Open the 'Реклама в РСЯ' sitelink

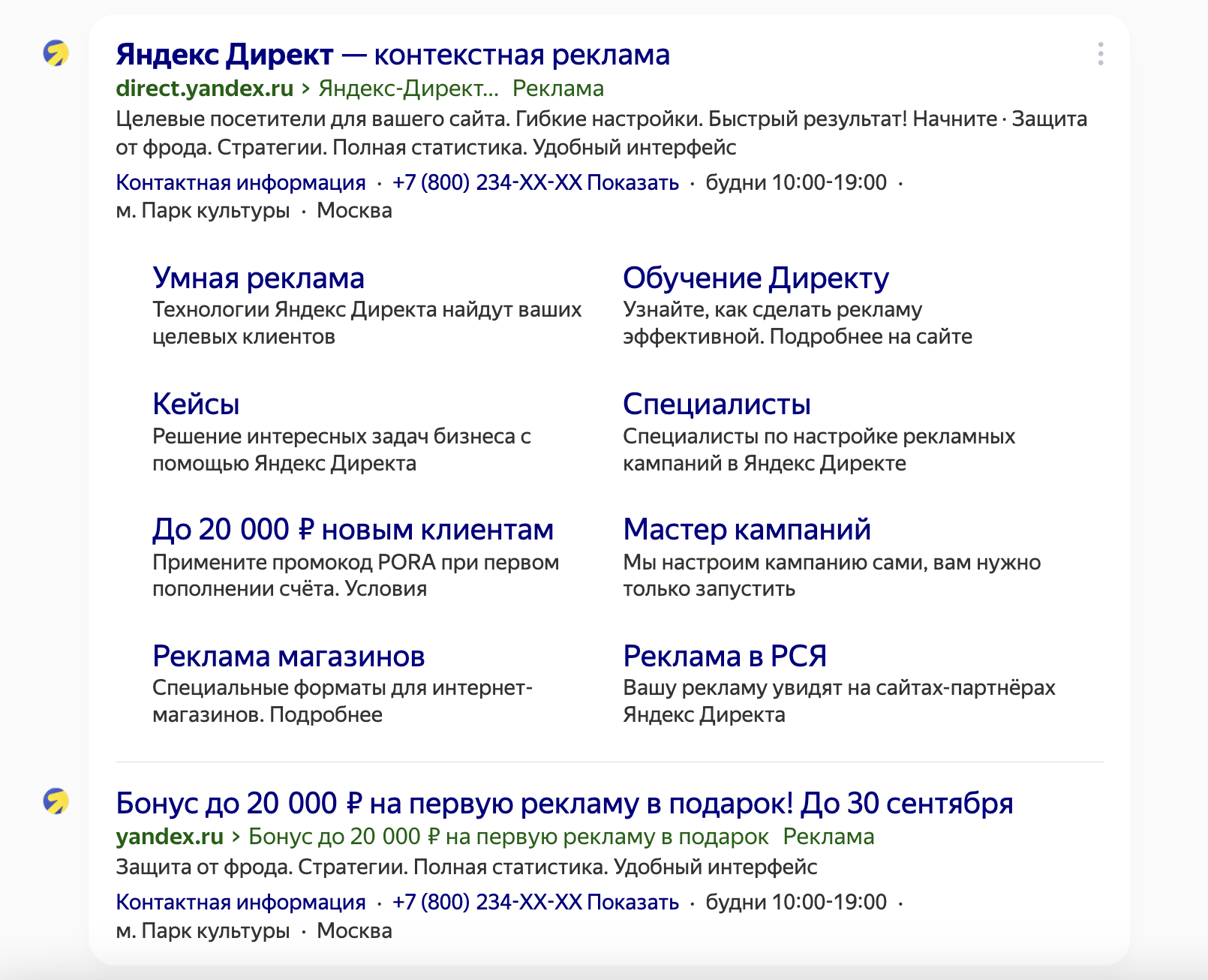click(725, 657)
